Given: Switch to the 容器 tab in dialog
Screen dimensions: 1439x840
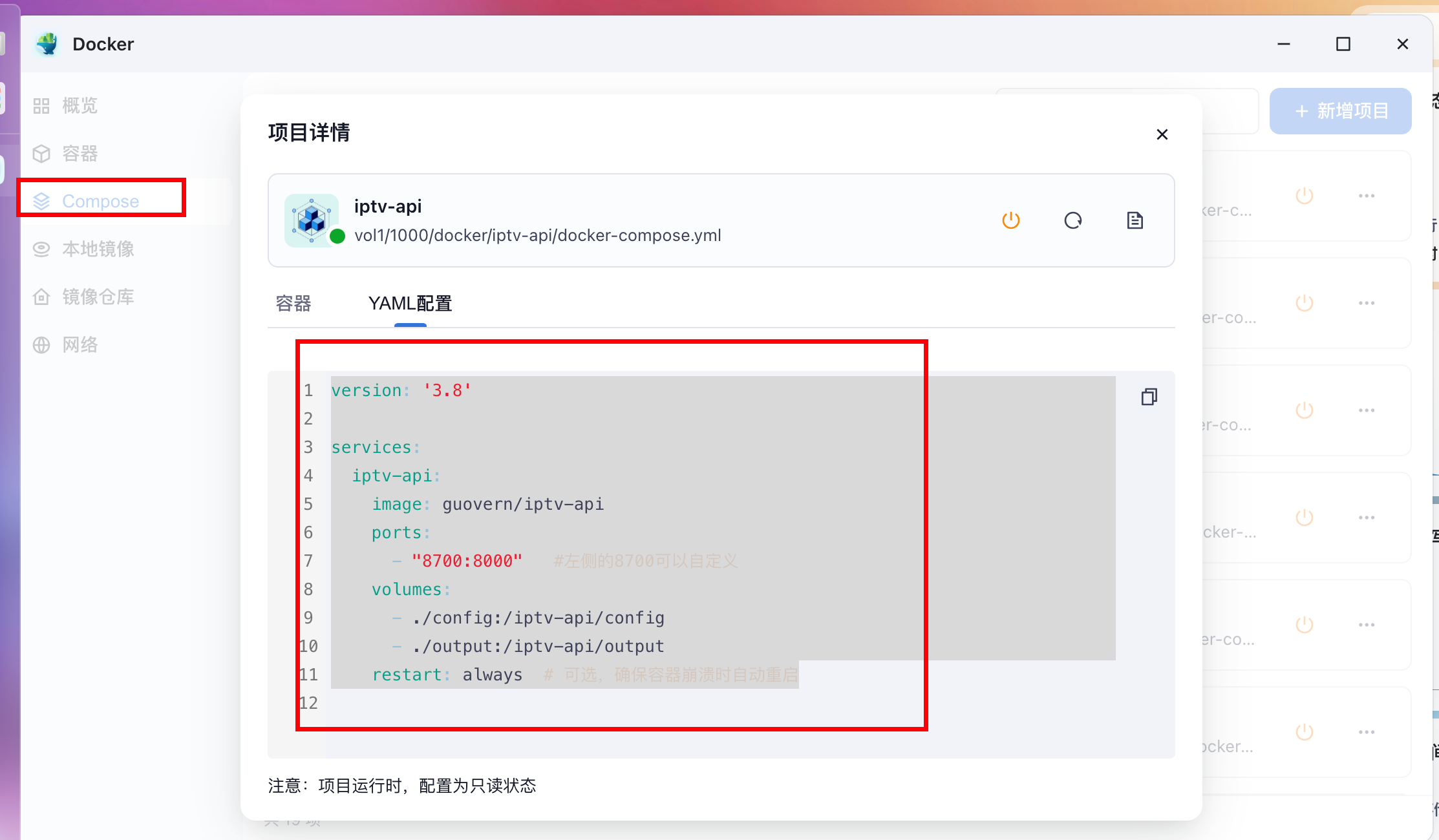Looking at the screenshot, I should 293,303.
